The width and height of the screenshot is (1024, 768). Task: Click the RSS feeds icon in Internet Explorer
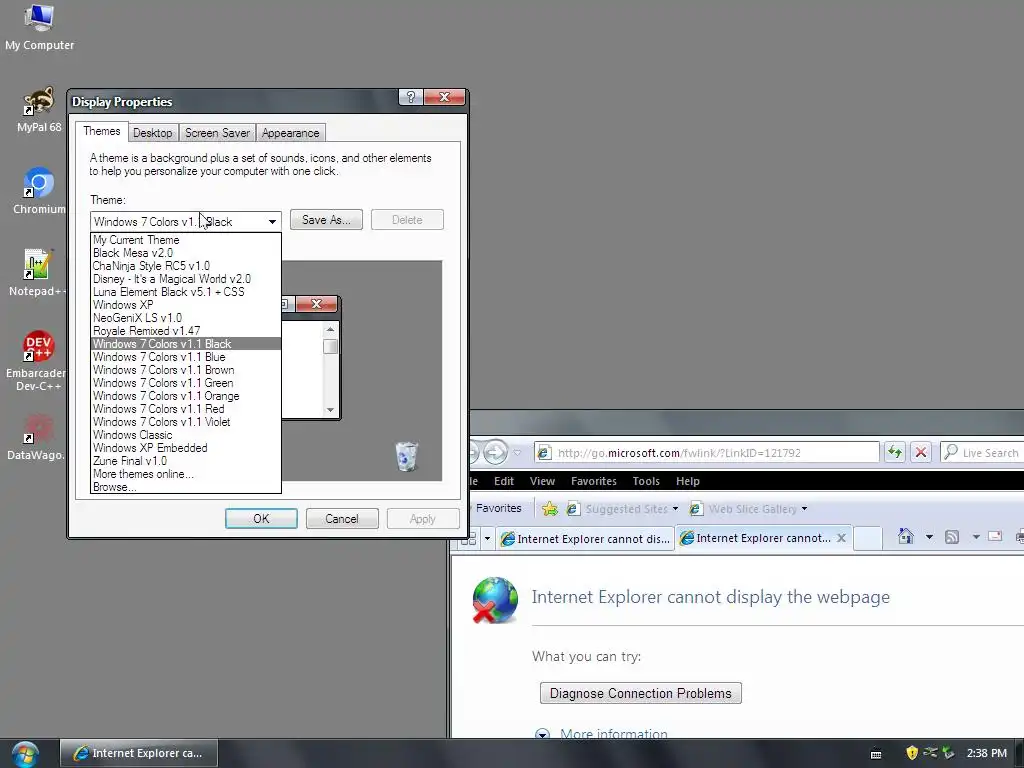coord(952,537)
